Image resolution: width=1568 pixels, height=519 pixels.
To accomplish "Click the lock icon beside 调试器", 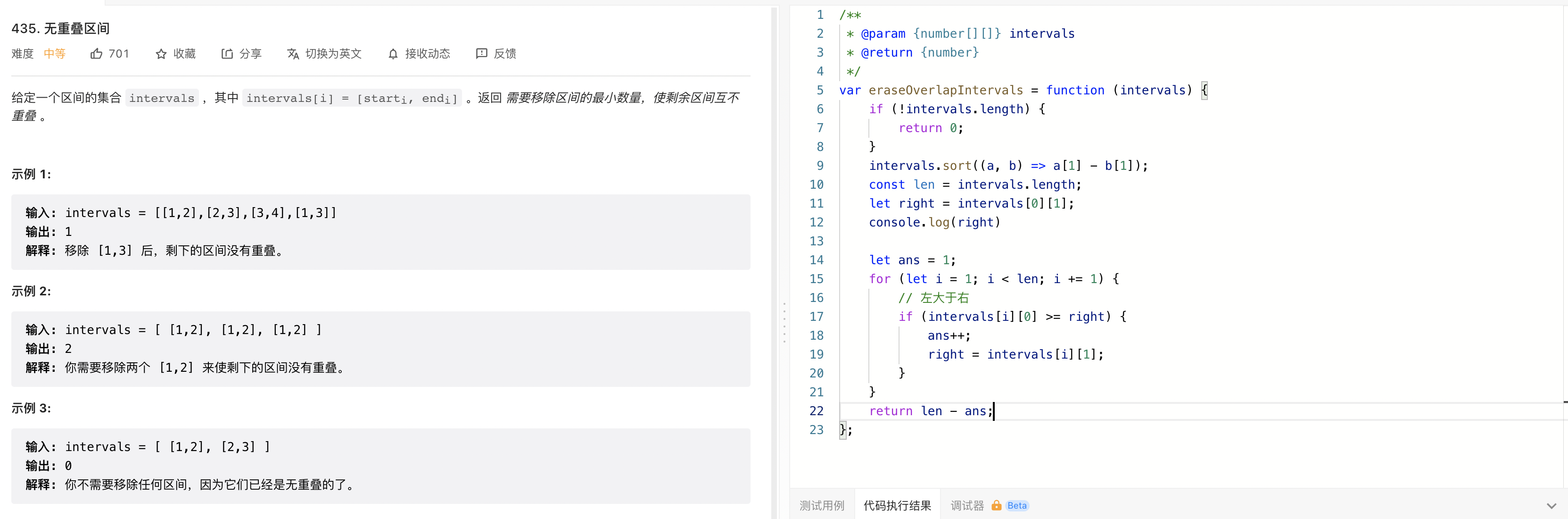I will click(x=997, y=506).
